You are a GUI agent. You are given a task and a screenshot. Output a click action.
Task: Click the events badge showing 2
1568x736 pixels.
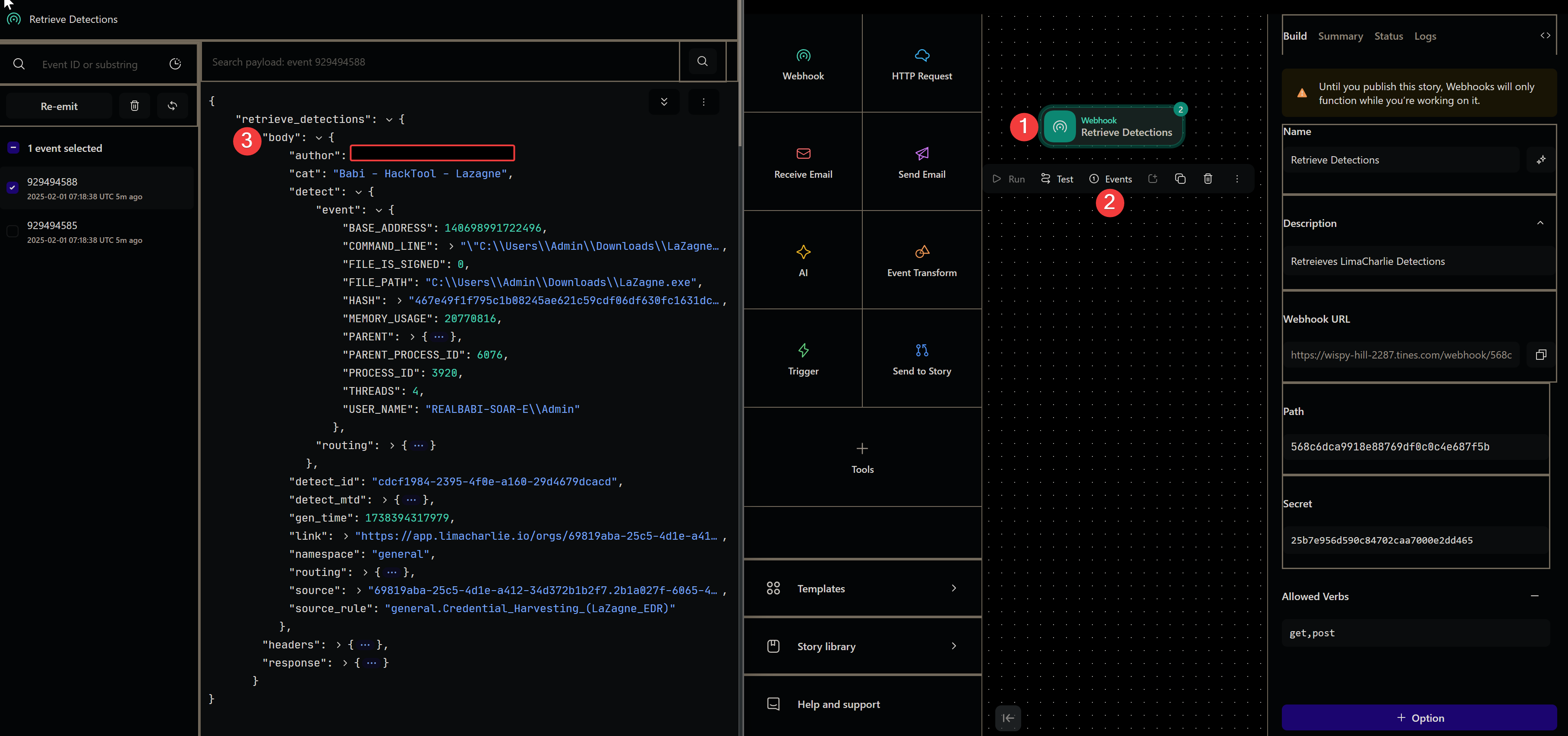[1180, 110]
